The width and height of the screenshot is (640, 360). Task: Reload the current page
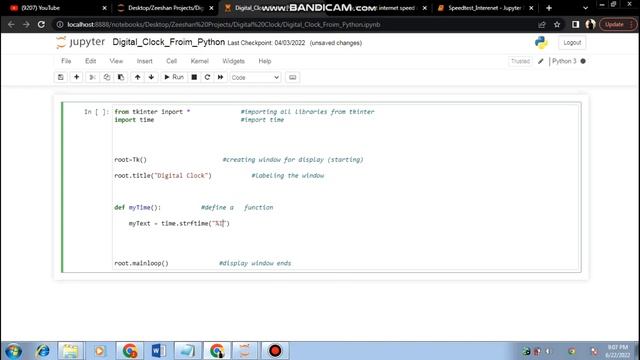[41, 24]
